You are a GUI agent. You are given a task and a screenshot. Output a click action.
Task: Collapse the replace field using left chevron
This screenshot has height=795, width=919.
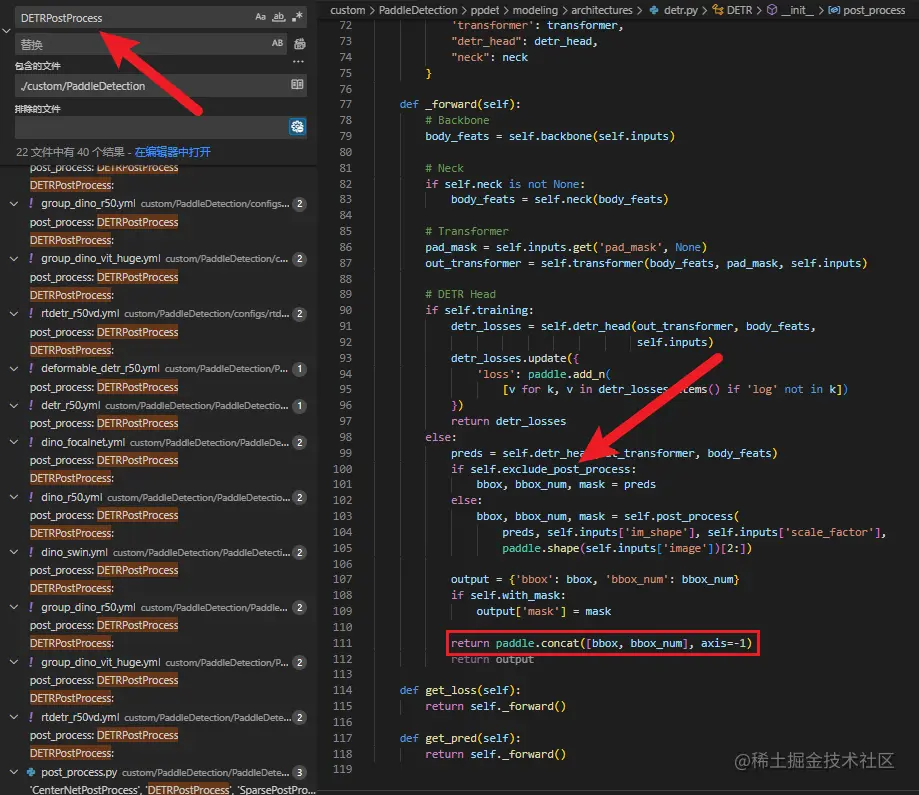click(6, 30)
